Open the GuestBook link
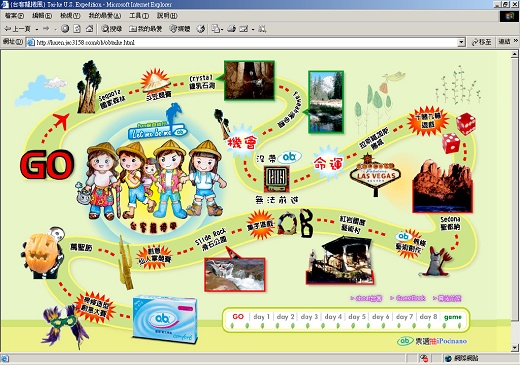Image resolution: width=520 pixels, height=365 pixels. point(411,298)
